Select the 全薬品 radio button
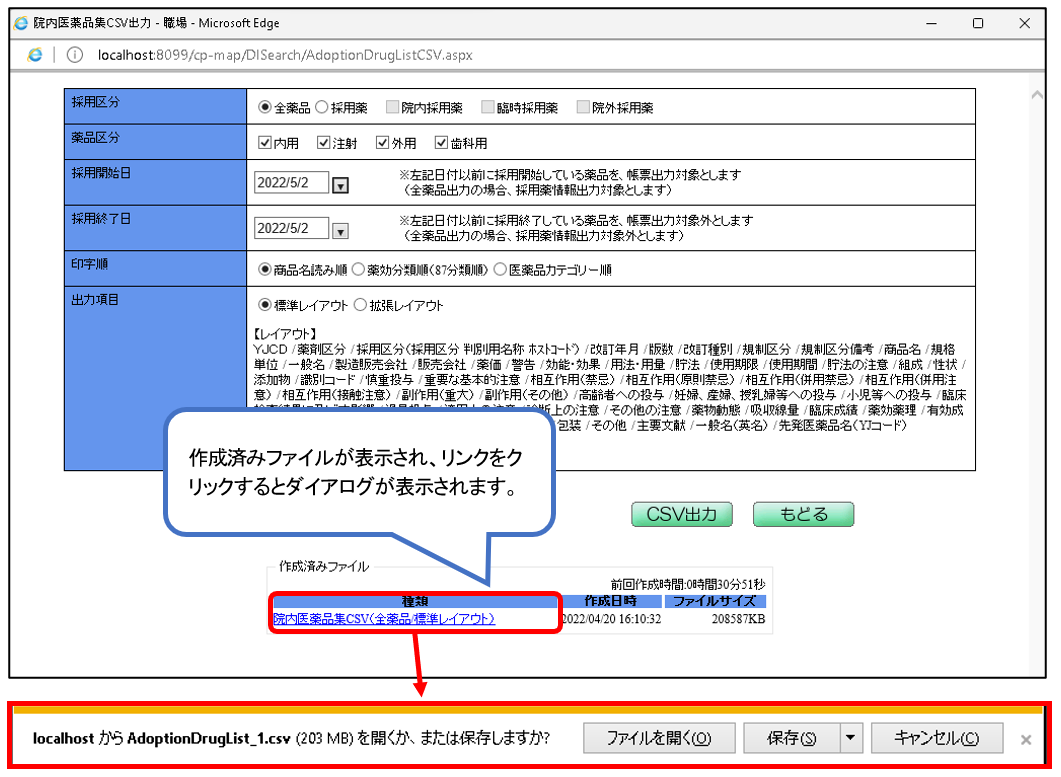Screen dimensions: 1061x777 (x=265, y=107)
